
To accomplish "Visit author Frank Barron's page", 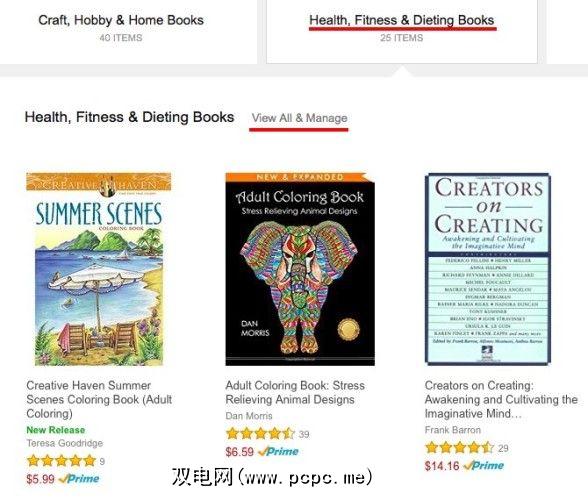I will (x=453, y=430).
